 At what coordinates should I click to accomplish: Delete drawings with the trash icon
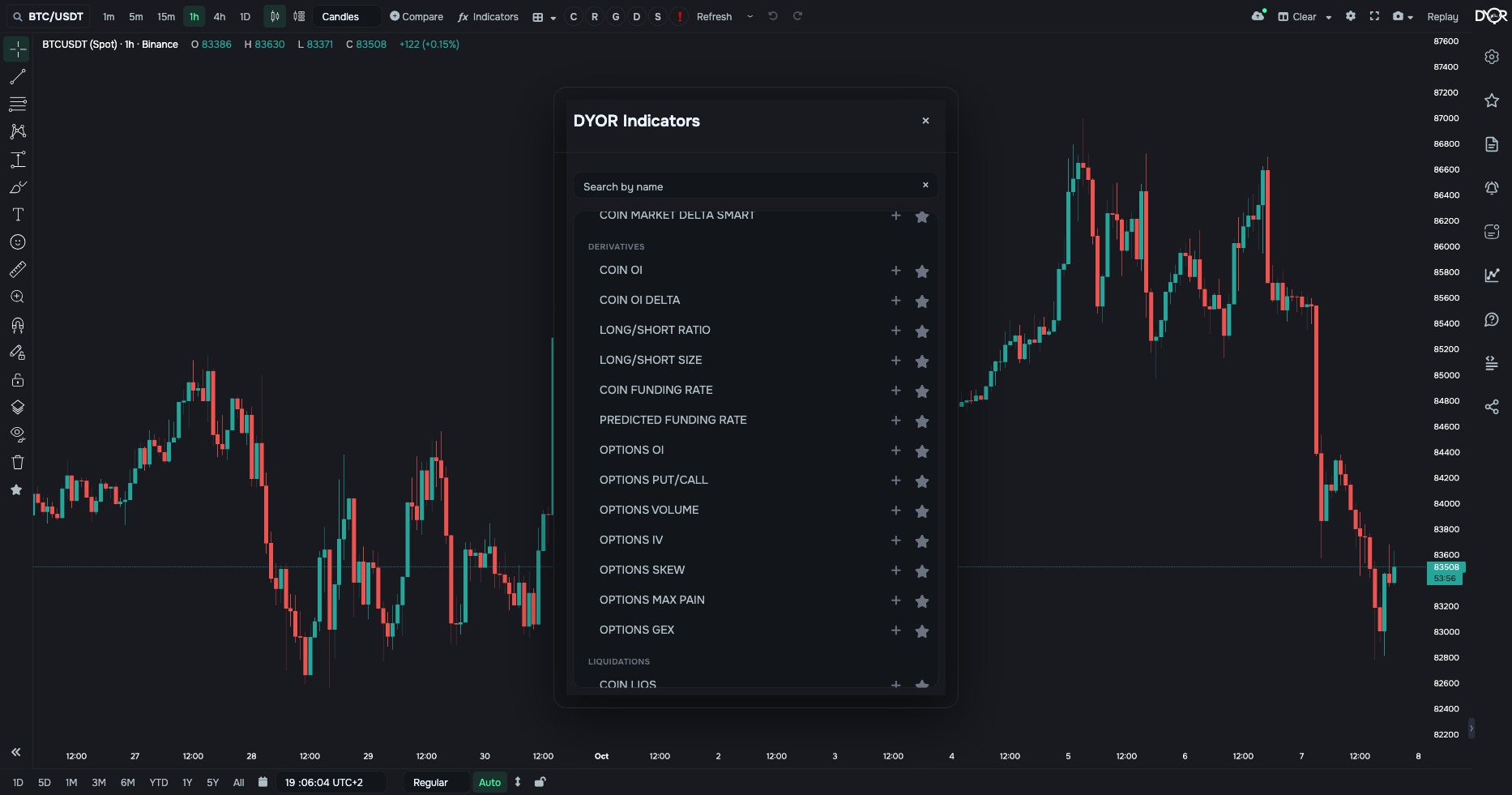[17, 462]
